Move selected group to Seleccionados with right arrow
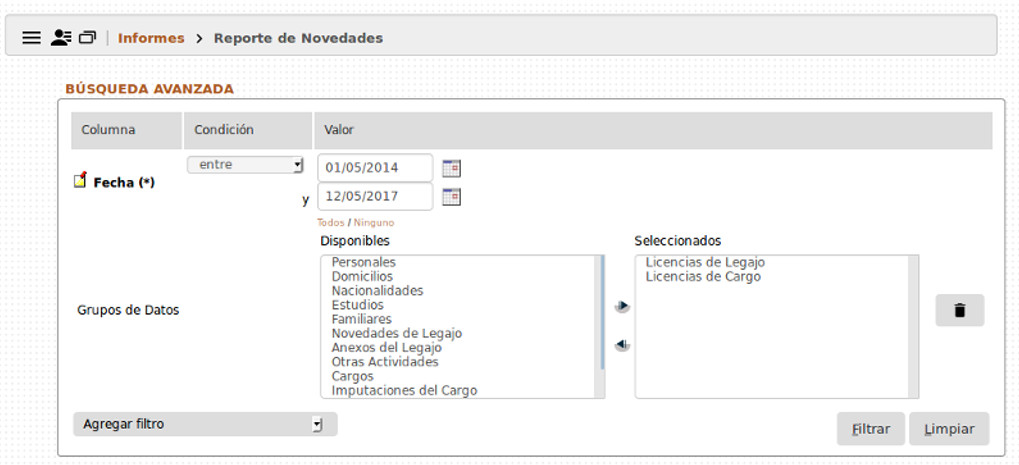 [x=622, y=307]
